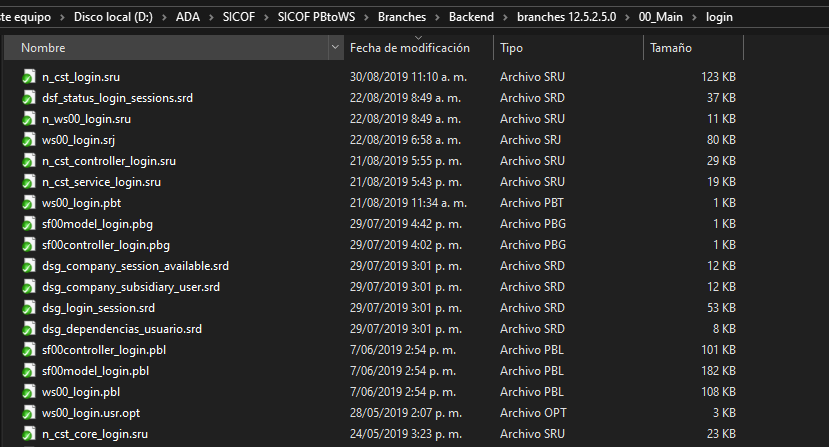Image resolution: width=829 pixels, height=447 pixels.
Task: Expand the breadcrumb chevron after 00_Main
Action: point(695,17)
